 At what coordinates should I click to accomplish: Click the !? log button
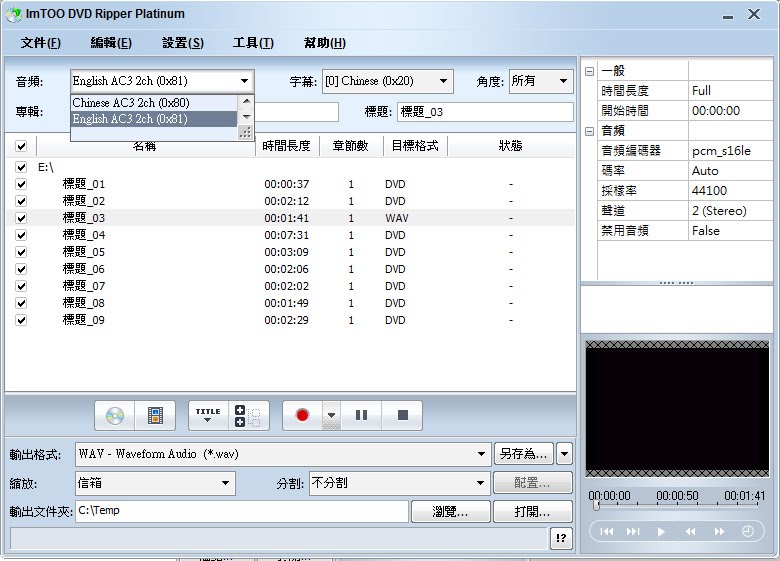click(x=561, y=538)
